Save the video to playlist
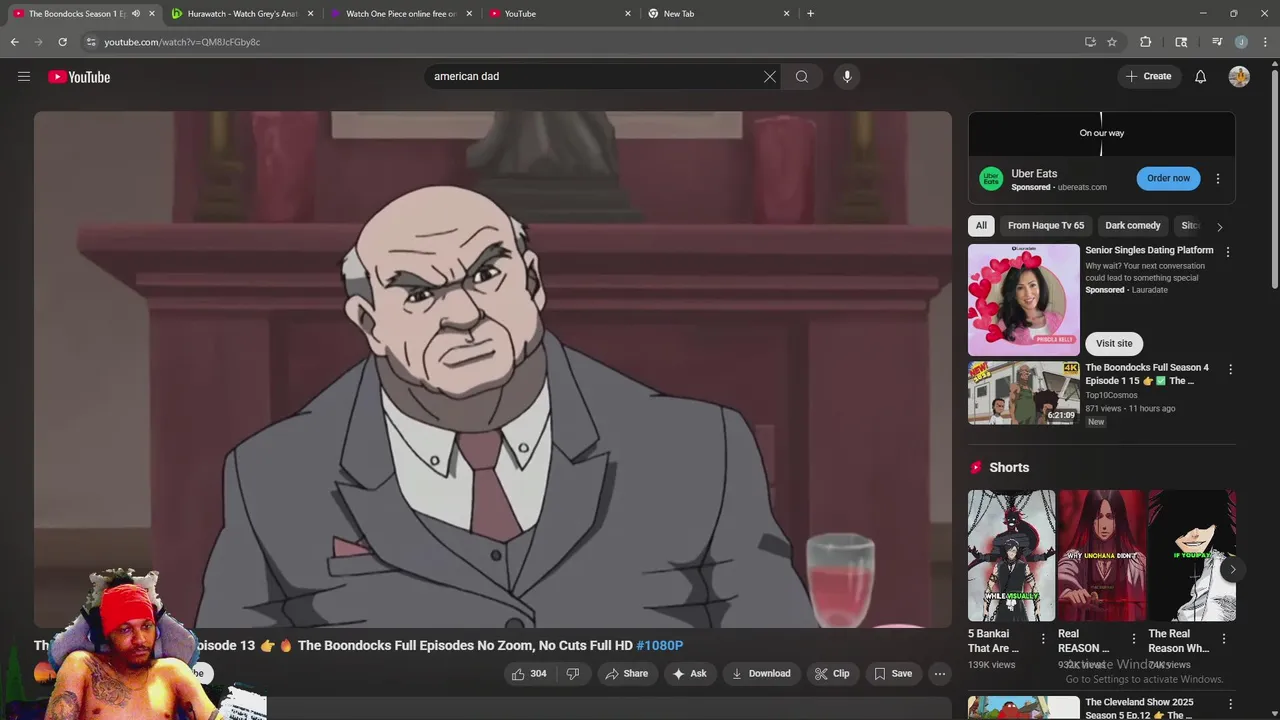The image size is (1280, 720). (893, 674)
